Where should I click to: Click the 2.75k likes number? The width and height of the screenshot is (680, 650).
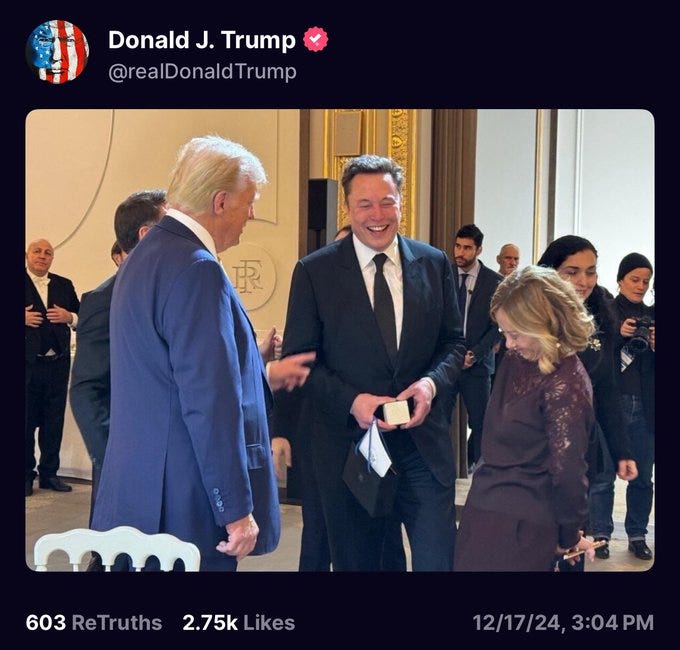[x=210, y=623]
